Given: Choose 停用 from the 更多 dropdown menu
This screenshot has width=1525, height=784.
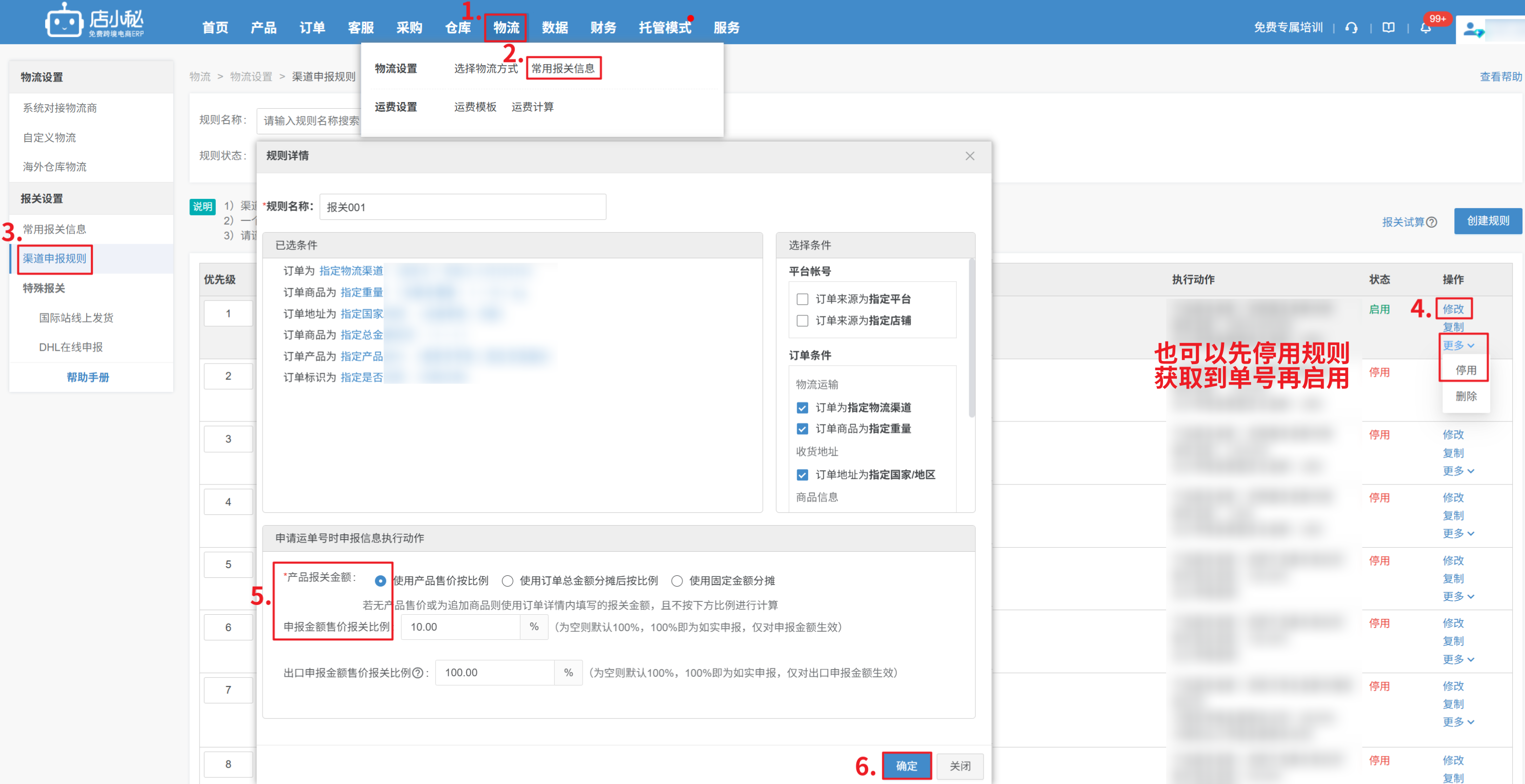Looking at the screenshot, I should click(x=1466, y=370).
